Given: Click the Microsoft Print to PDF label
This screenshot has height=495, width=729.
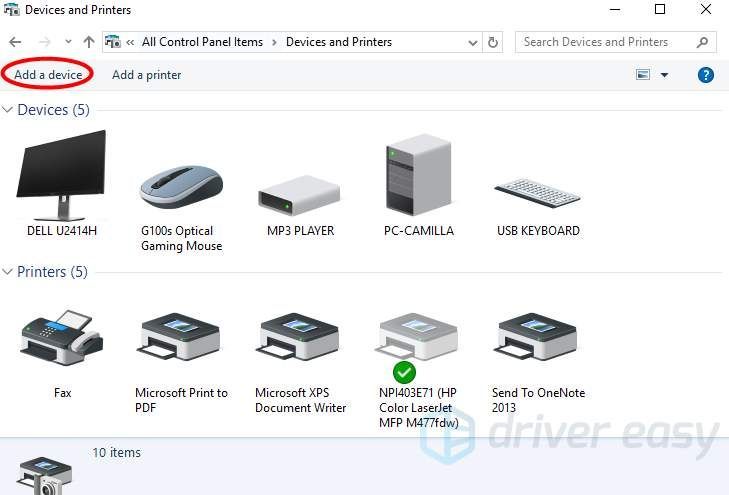Looking at the screenshot, I should pos(181,400).
